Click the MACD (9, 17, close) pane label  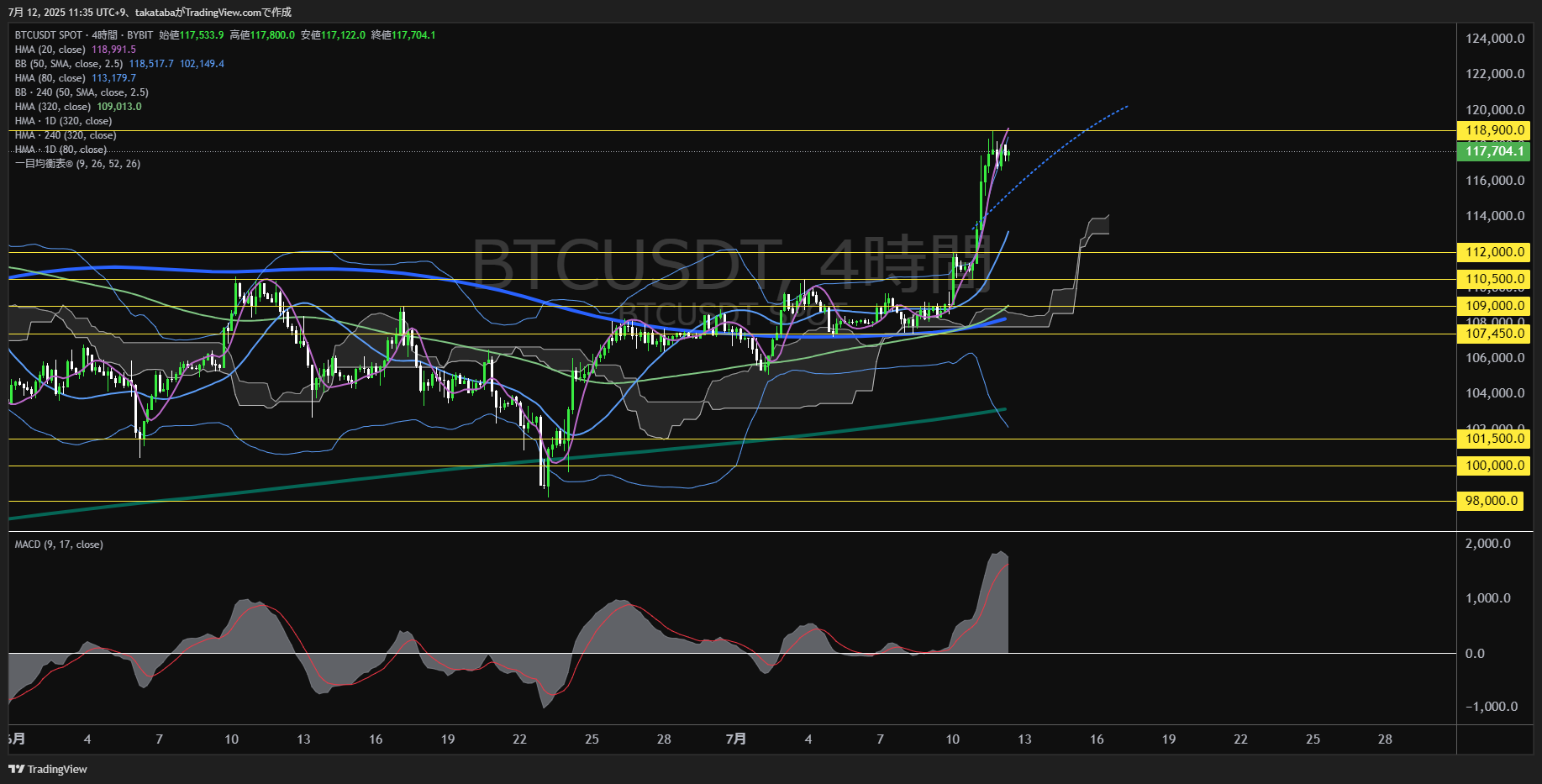pyautogui.click(x=59, y=545)
